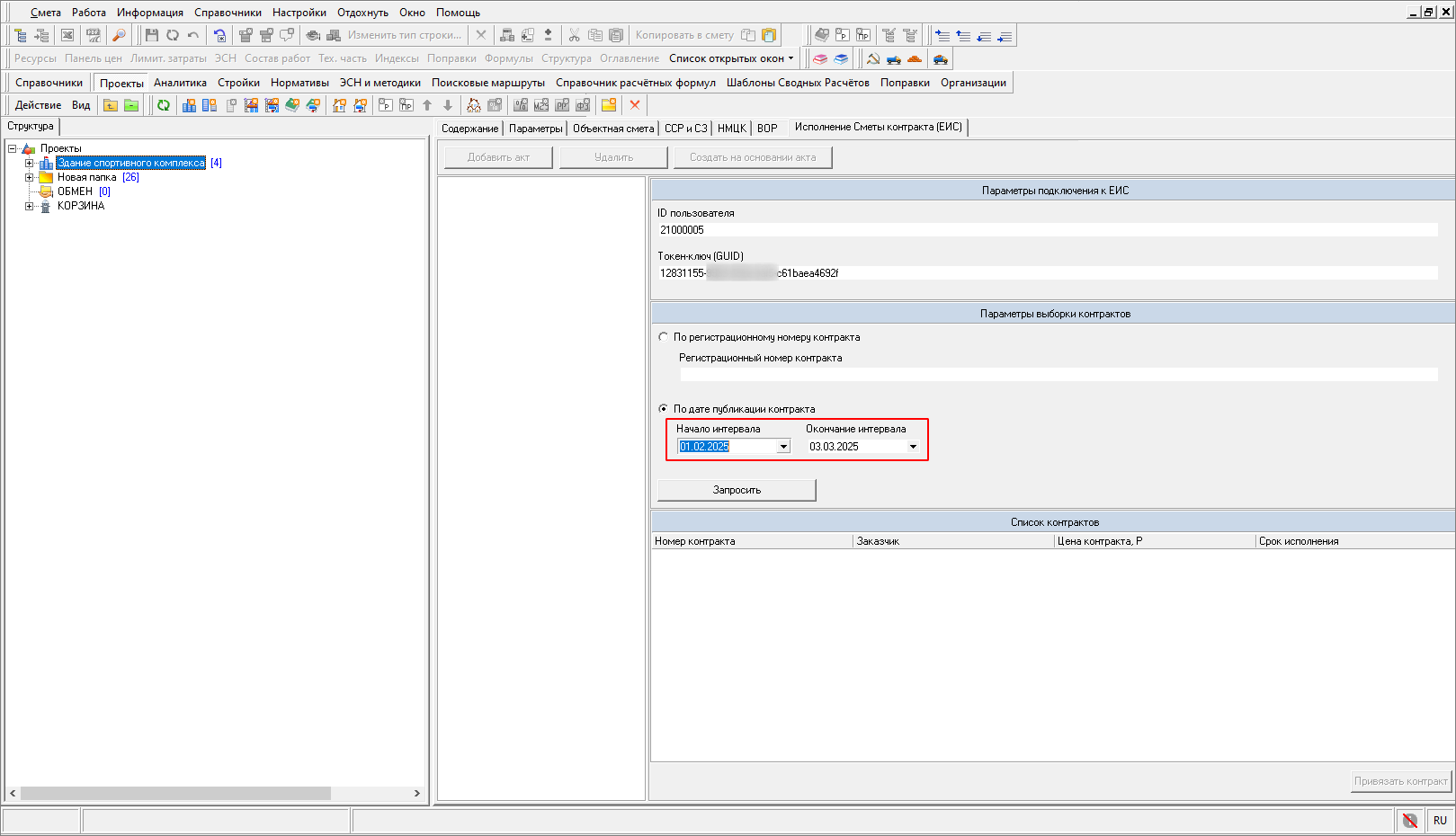This screenshot has width=1456, height=836.
Task: Click the magnifier search icon
Action: [119, 35]
